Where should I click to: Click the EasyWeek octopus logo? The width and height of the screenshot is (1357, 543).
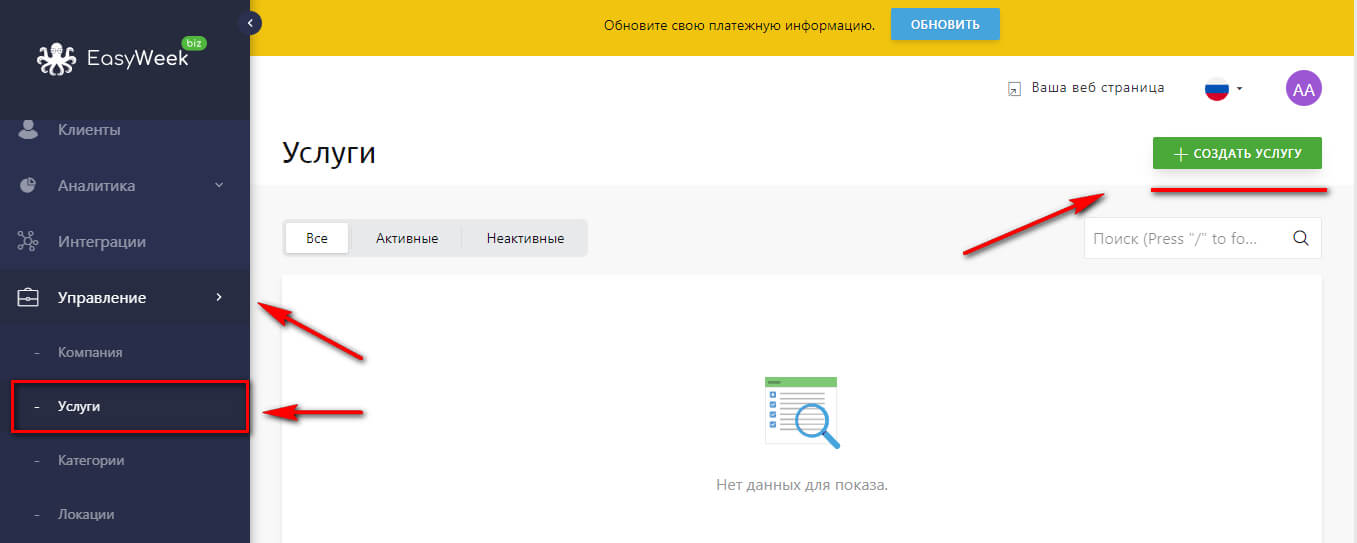[57, 59]
